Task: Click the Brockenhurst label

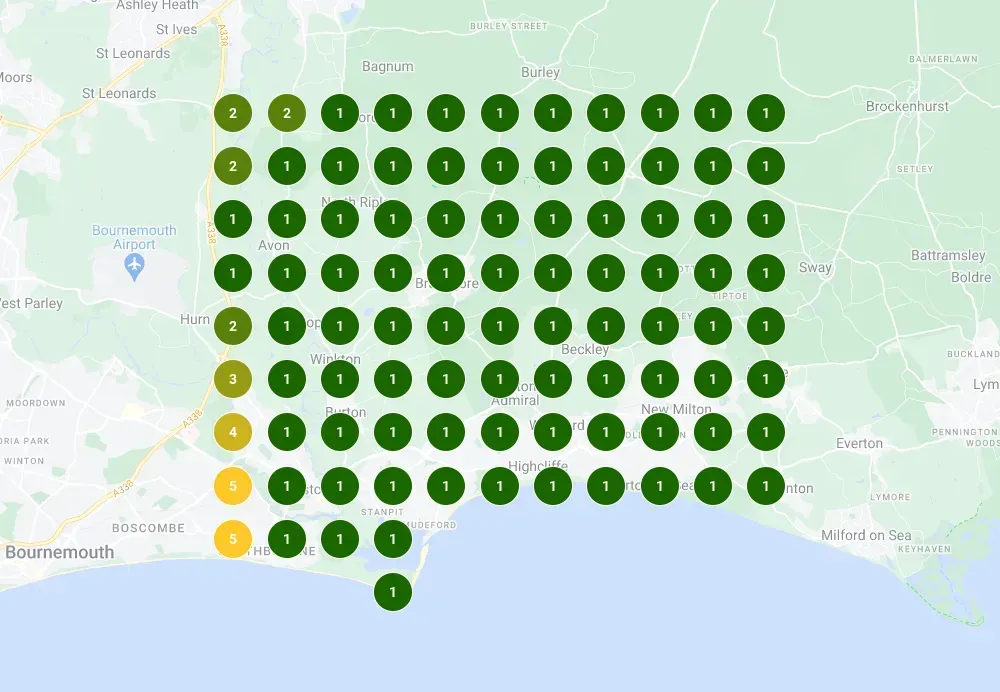Action: click(x=907, y=107)
